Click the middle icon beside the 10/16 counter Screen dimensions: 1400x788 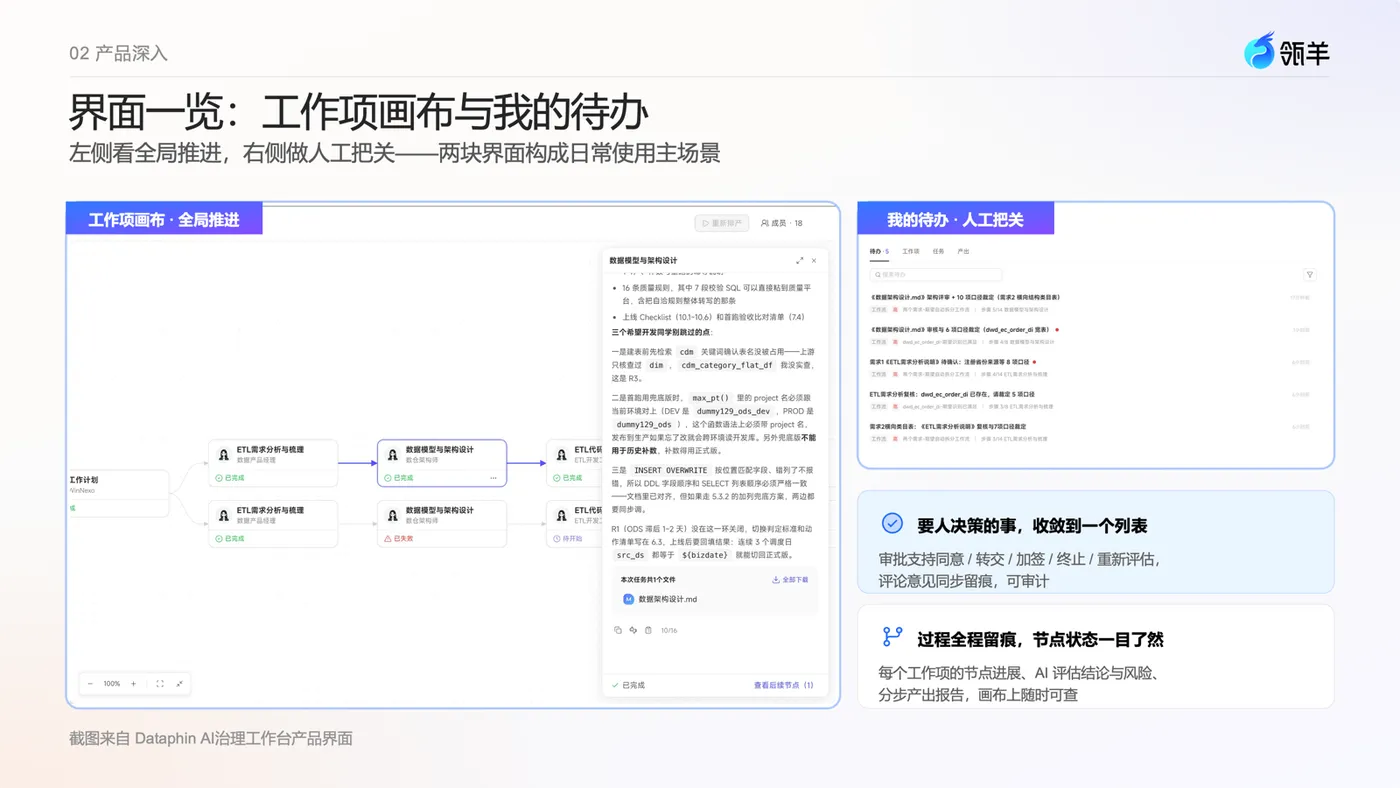pyautogui.click(x=633, y=630)
